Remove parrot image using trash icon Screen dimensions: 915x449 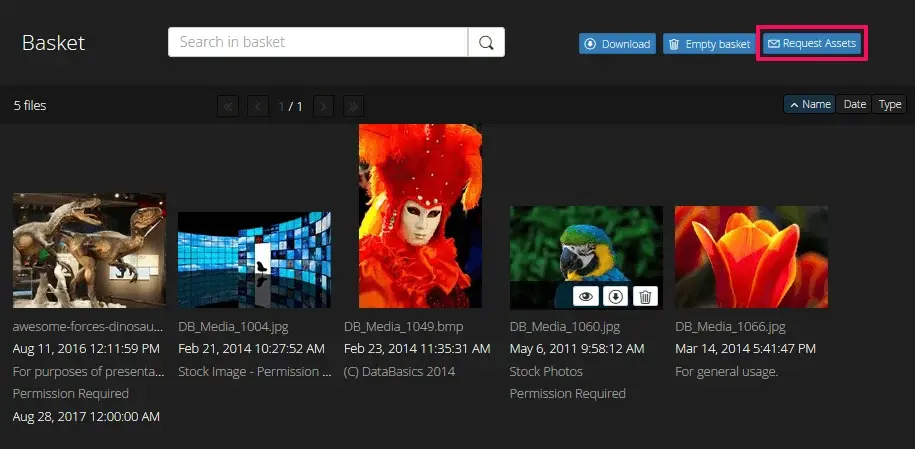pyautogui.click(x=646, y=296)
